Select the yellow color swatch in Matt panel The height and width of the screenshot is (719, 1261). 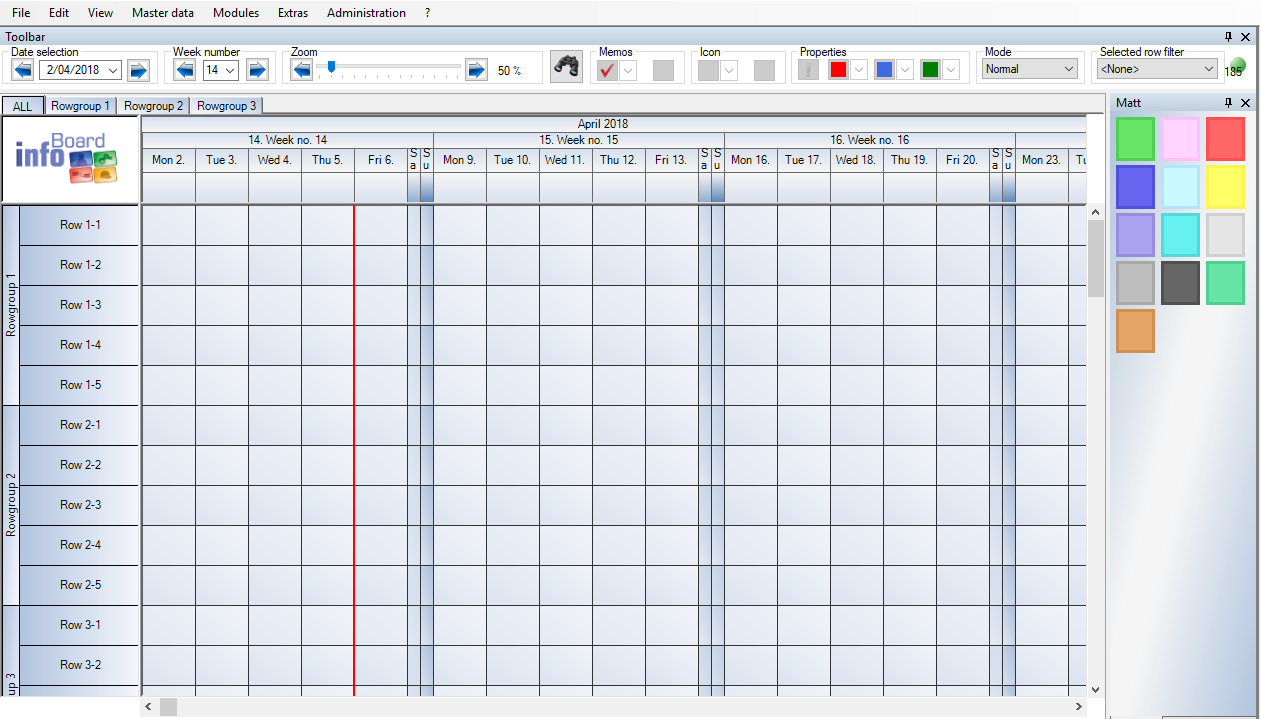1225,187
